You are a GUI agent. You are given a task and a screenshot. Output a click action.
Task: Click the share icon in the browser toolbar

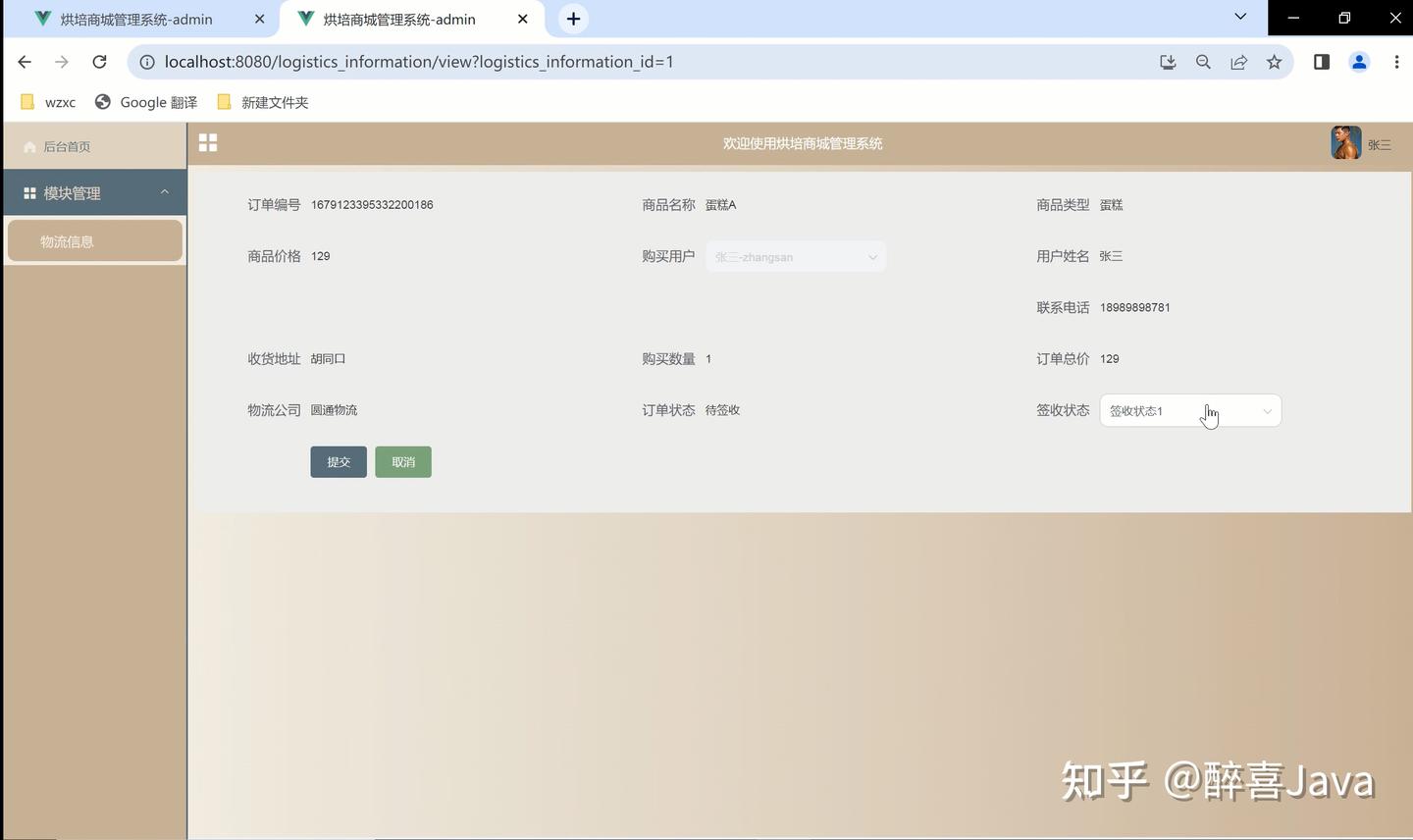point(1238,61)
